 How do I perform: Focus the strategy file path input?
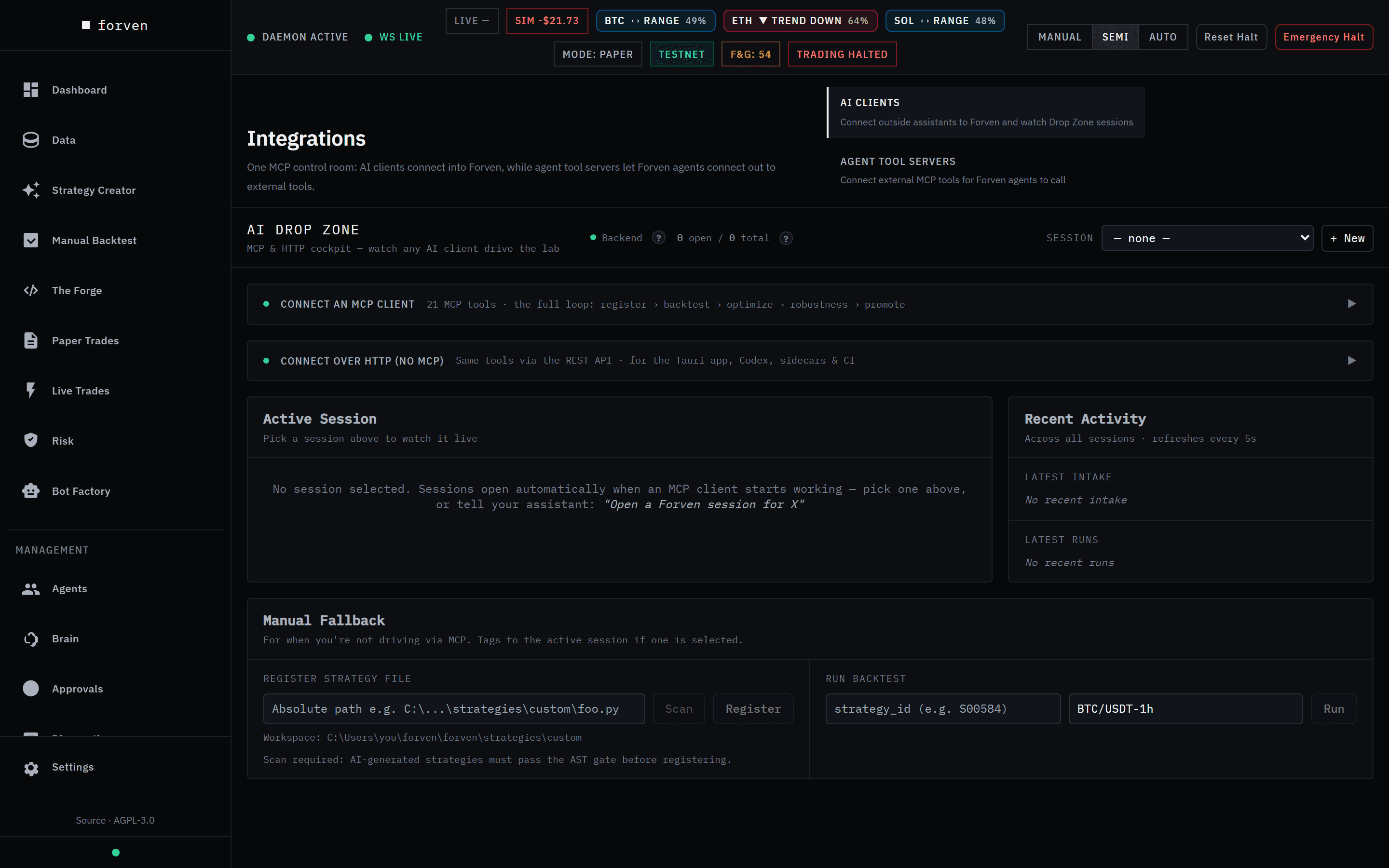[x=454, y=708]
